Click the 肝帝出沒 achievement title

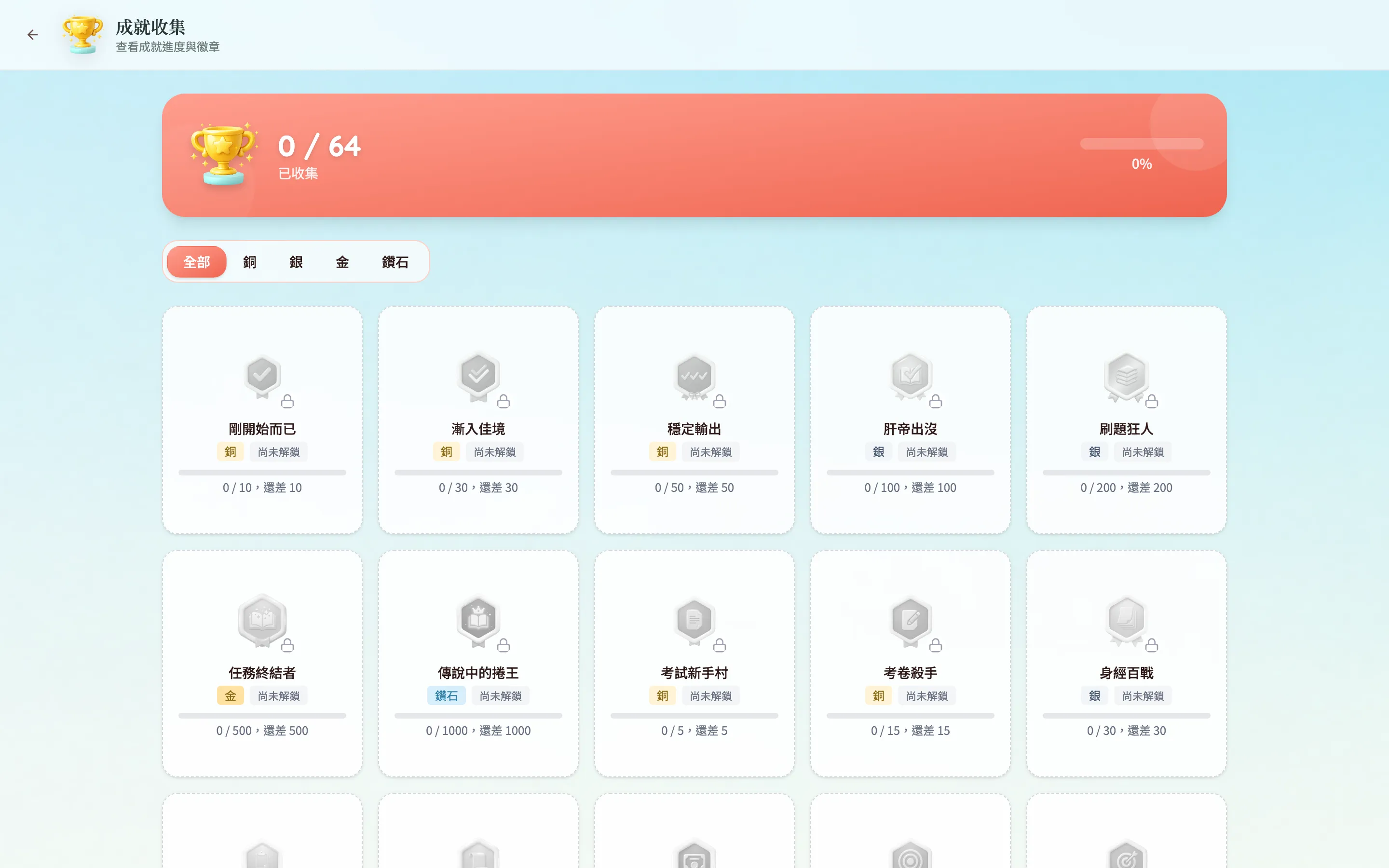click(x=910, y=429)
